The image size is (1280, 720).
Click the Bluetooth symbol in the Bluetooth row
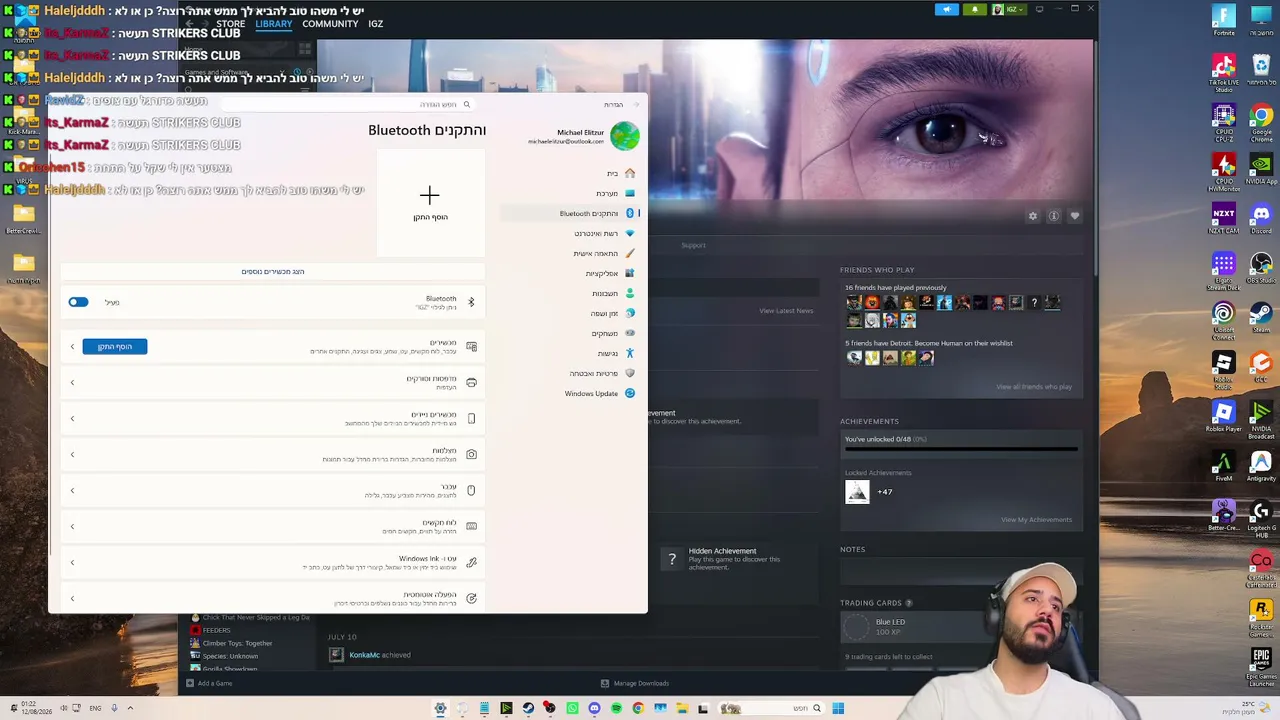[471, 302]
